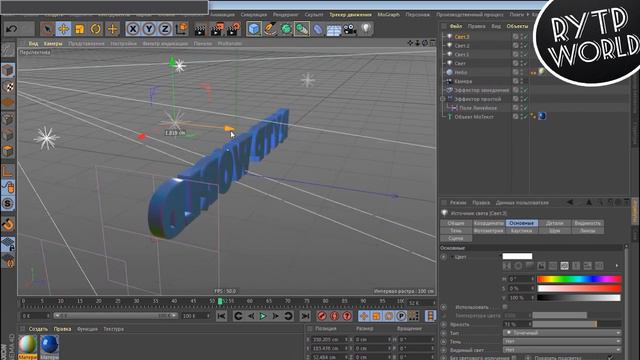Toggle the Z axis lock
Image resolution: width=640 pixels, height=360 pixels.
coord(165,29)
